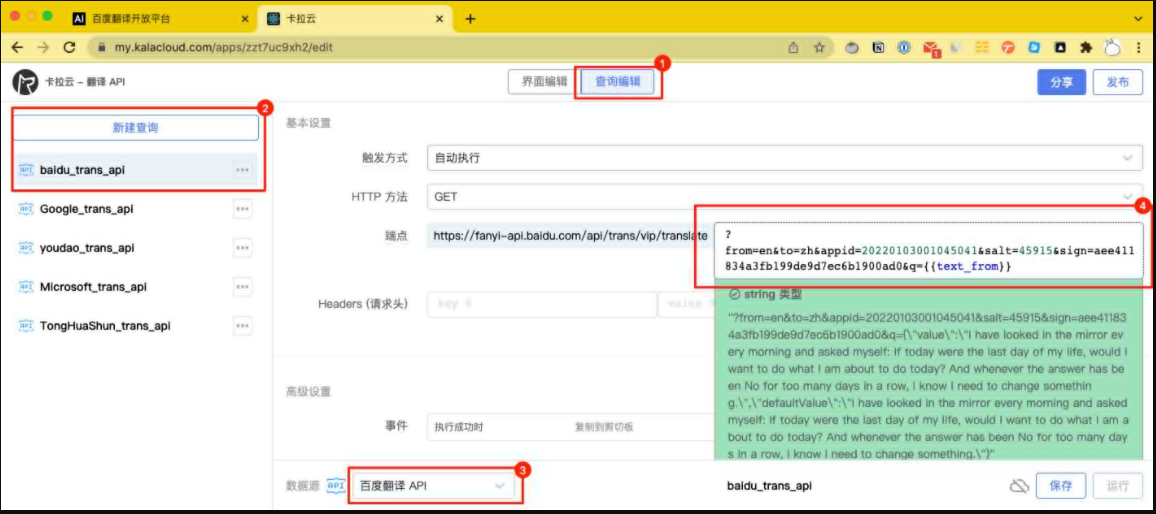Click the 分享 button
Screen dimensions: 1156x514
coord(1062,83)
